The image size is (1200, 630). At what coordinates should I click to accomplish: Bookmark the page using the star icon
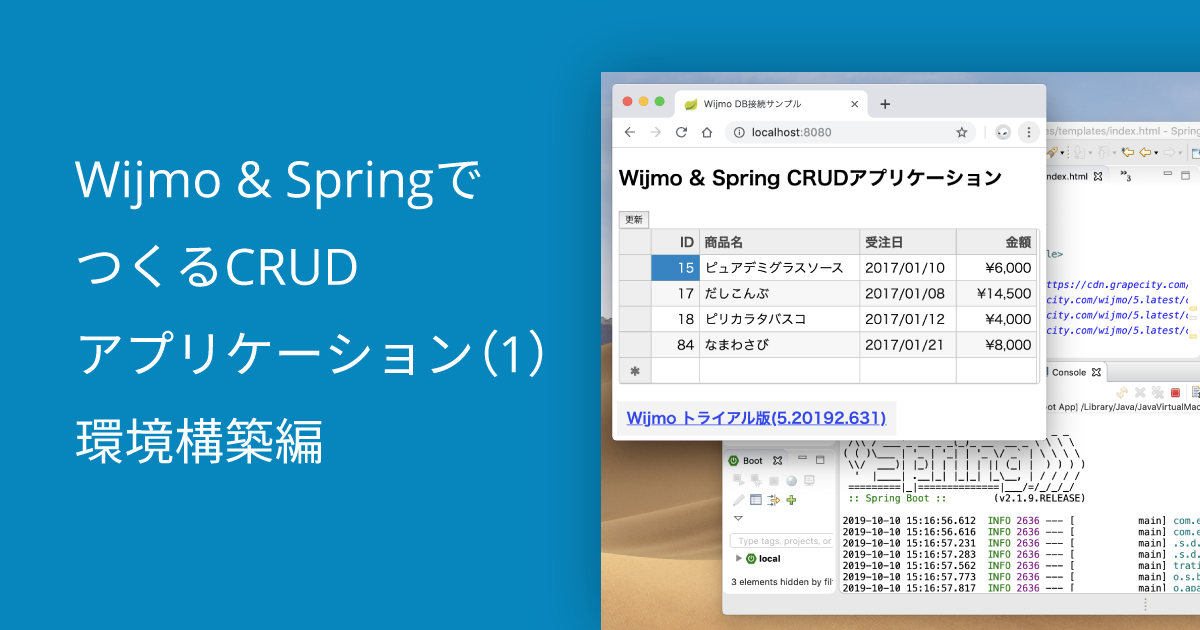click(960, 131)
